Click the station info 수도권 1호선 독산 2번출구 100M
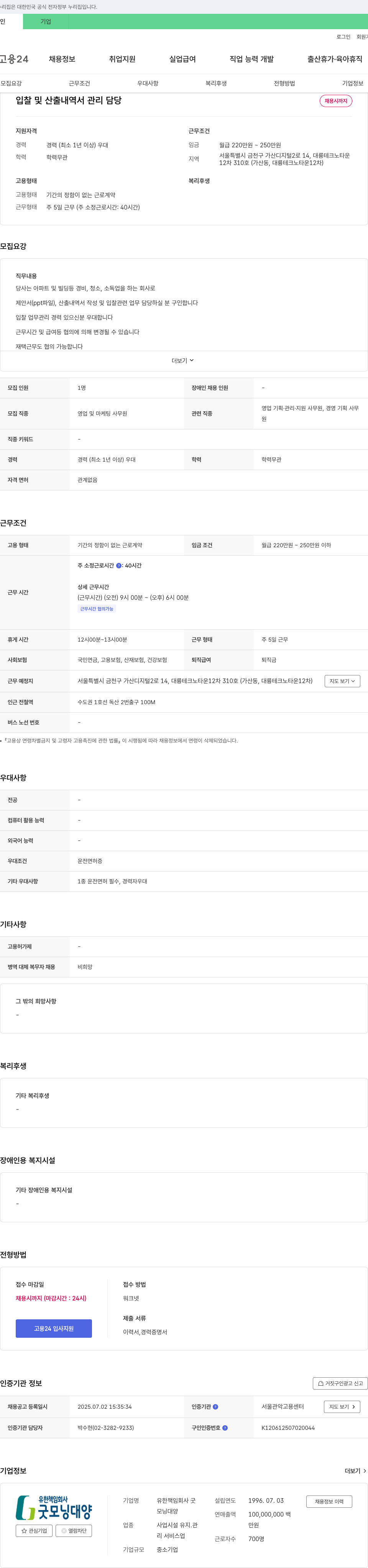This screenshot has width=368, height=1568. pyautogui.click(x=116, y=702)
